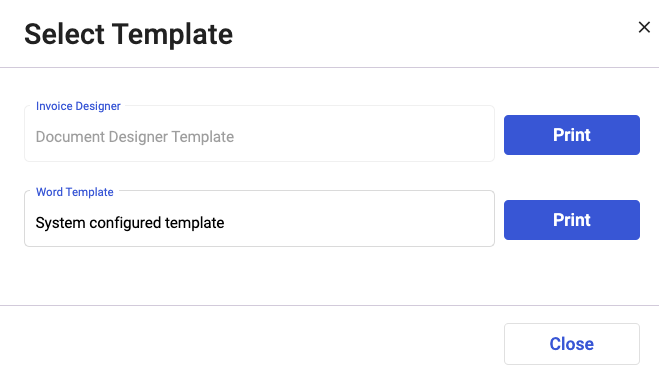Print using the Invoice Designer template
This screenshot has width=659, height=371.
pos(572,135)
